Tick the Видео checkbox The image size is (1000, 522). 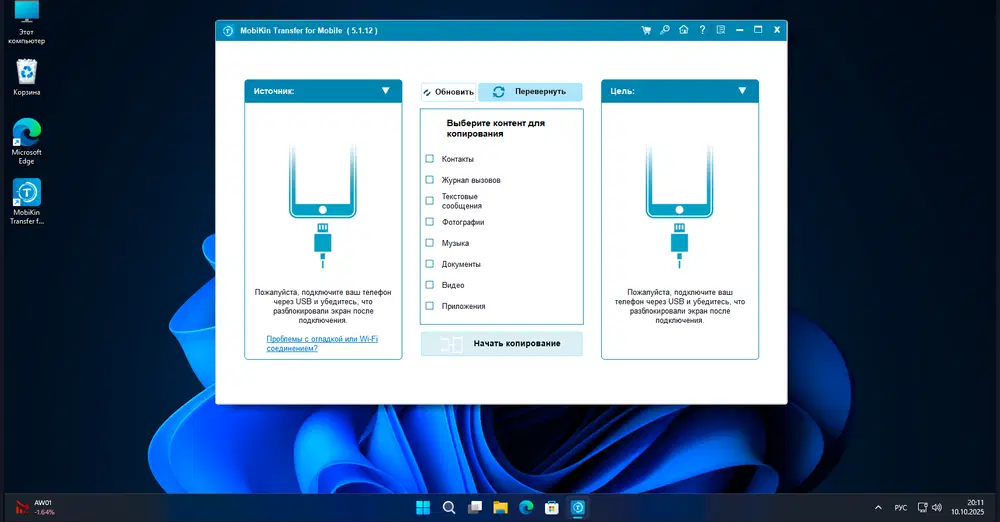coord(429,285)
